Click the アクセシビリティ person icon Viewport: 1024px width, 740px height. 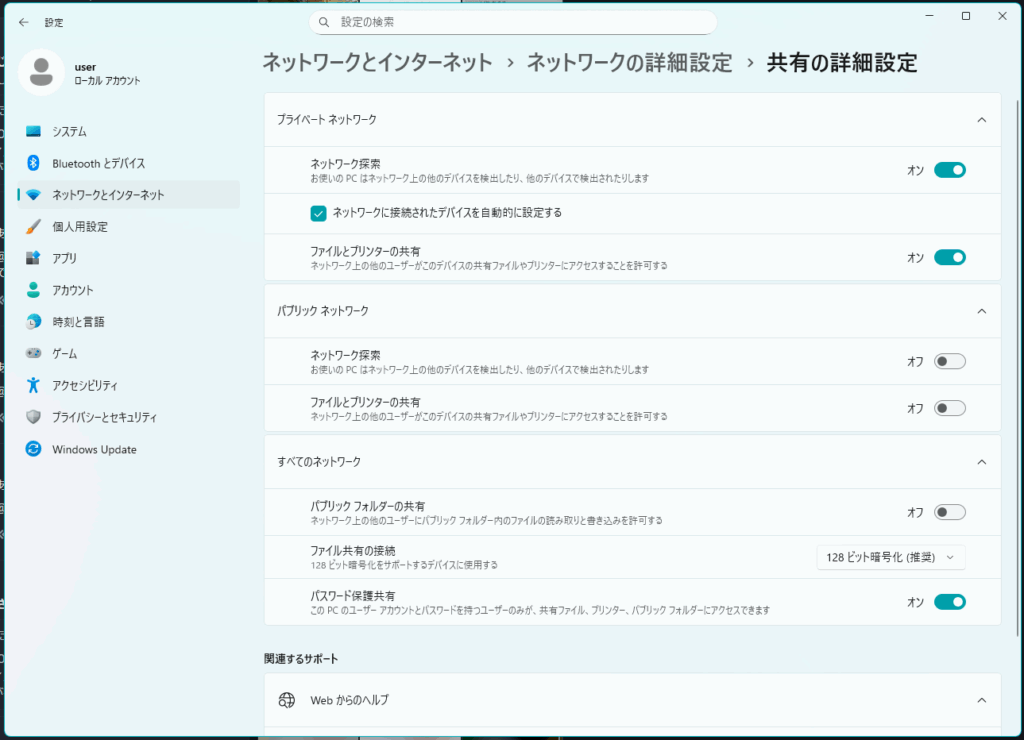coord(34,385)
